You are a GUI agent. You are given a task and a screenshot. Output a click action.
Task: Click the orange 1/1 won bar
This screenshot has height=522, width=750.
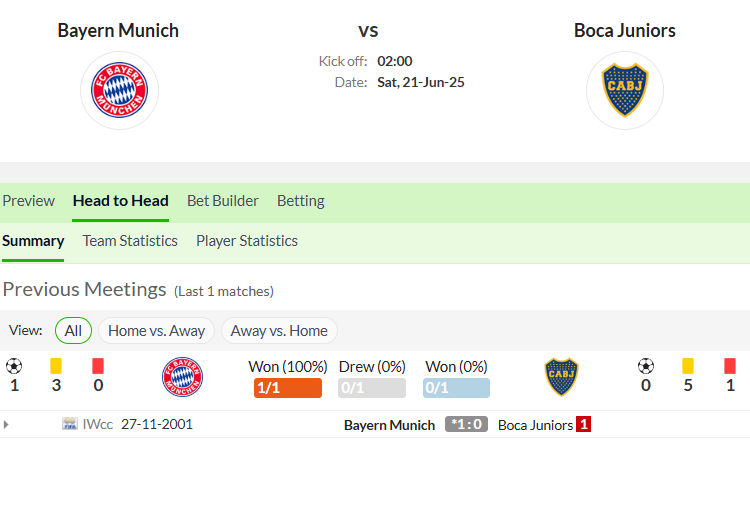click(288, 388)
